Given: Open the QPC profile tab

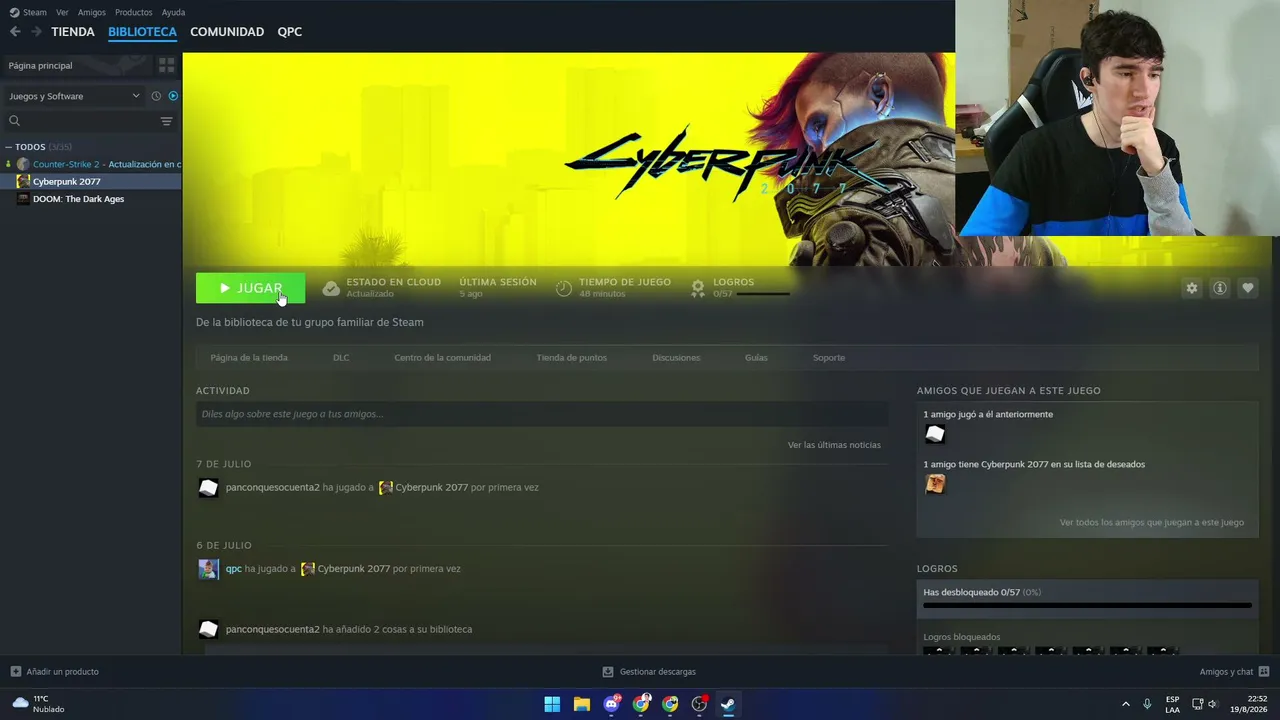Looking at the screenshot, I should point(290,32).
